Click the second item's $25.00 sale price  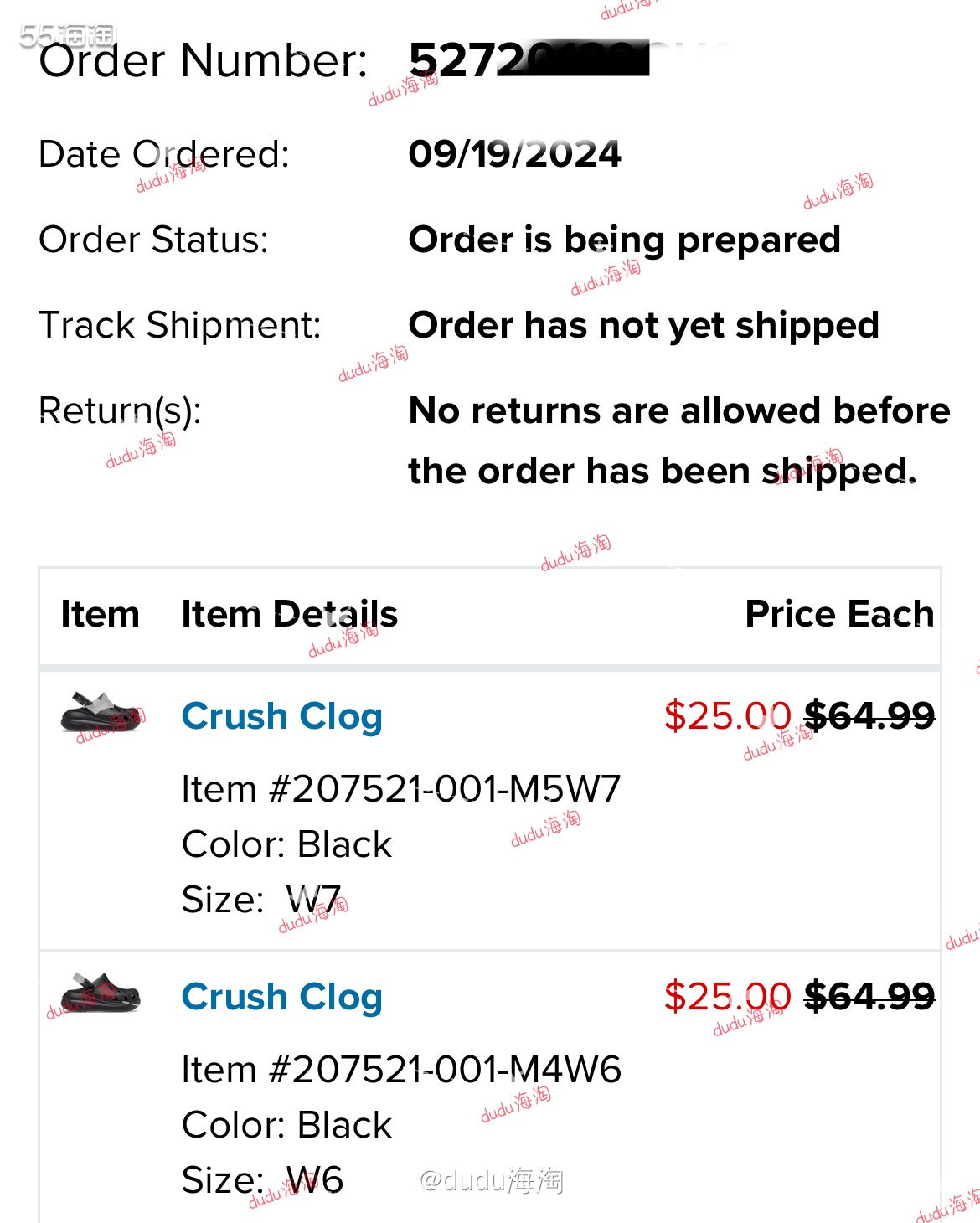tap(728, 997)
